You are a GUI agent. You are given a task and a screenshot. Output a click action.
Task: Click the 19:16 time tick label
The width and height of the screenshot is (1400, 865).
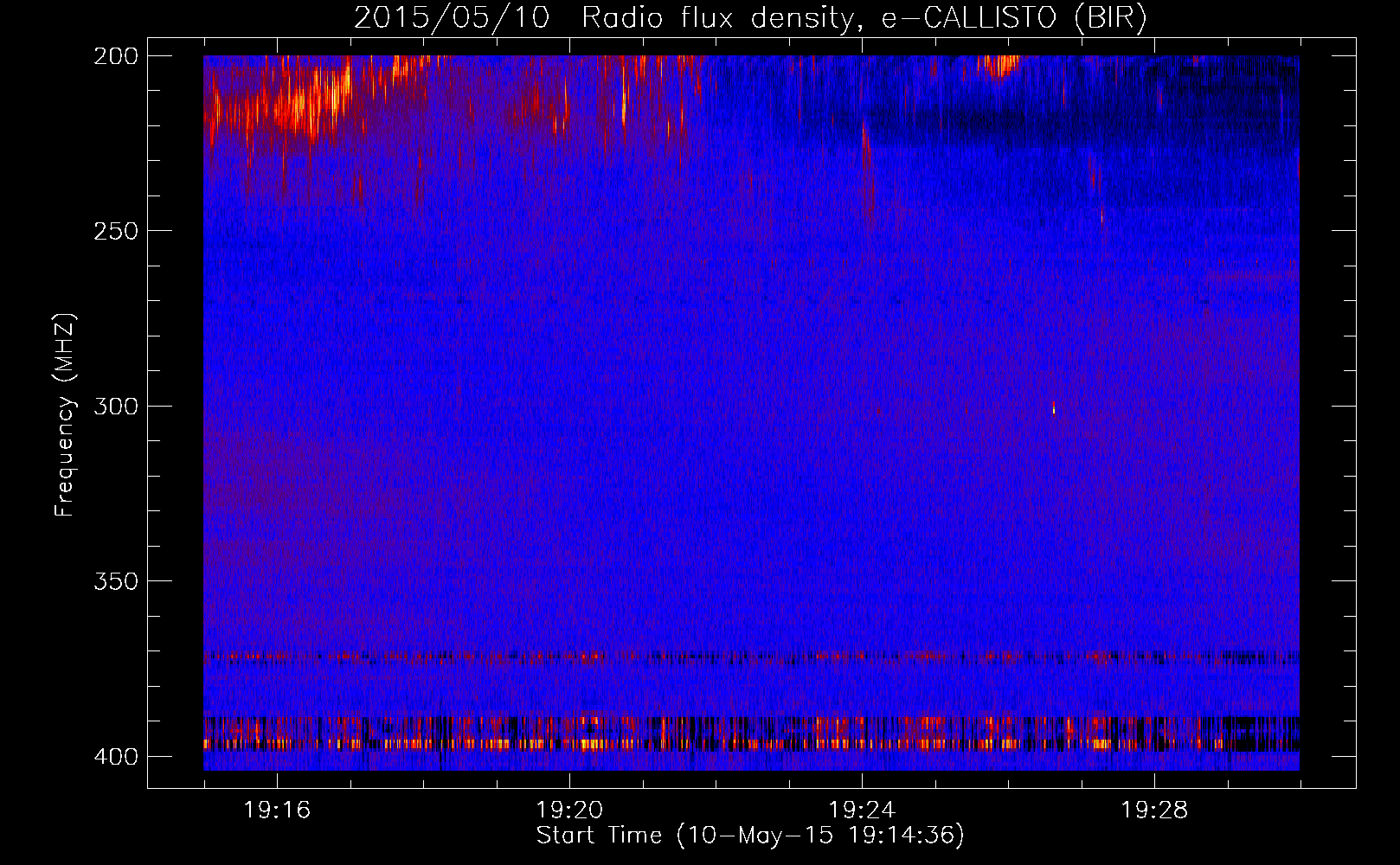[277, 810]
